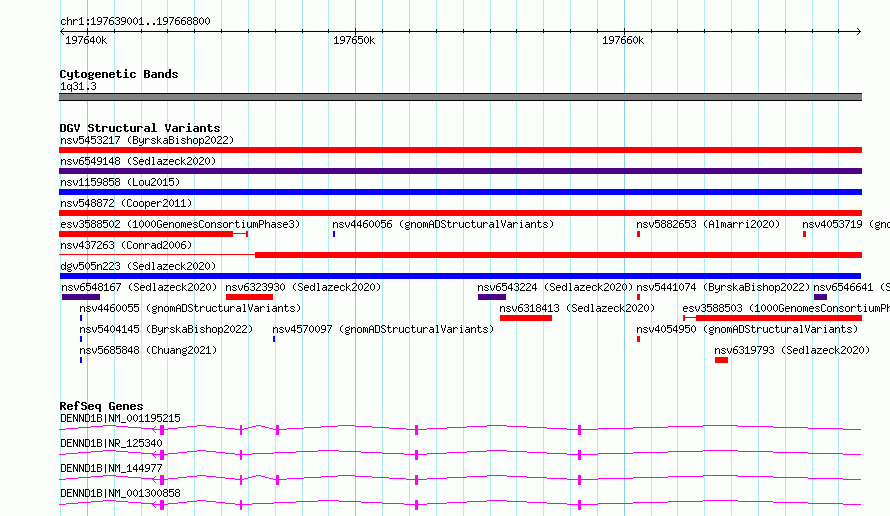
Task: Click the DENND1B|NM_001300858 gene label
Action: (120, 493)
